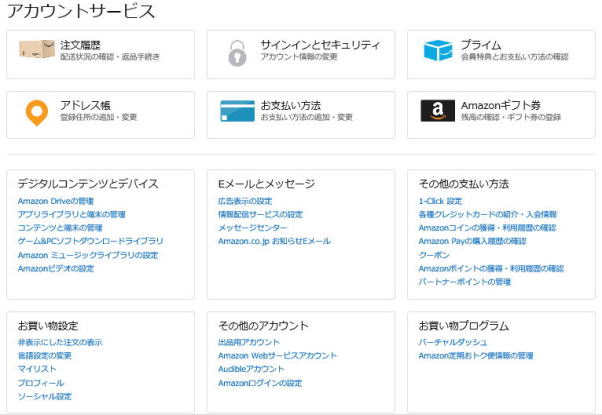602x415 pixels.
Task: Open Amazon定期おトク便情報の管理 link
Action: click(476, 356)
